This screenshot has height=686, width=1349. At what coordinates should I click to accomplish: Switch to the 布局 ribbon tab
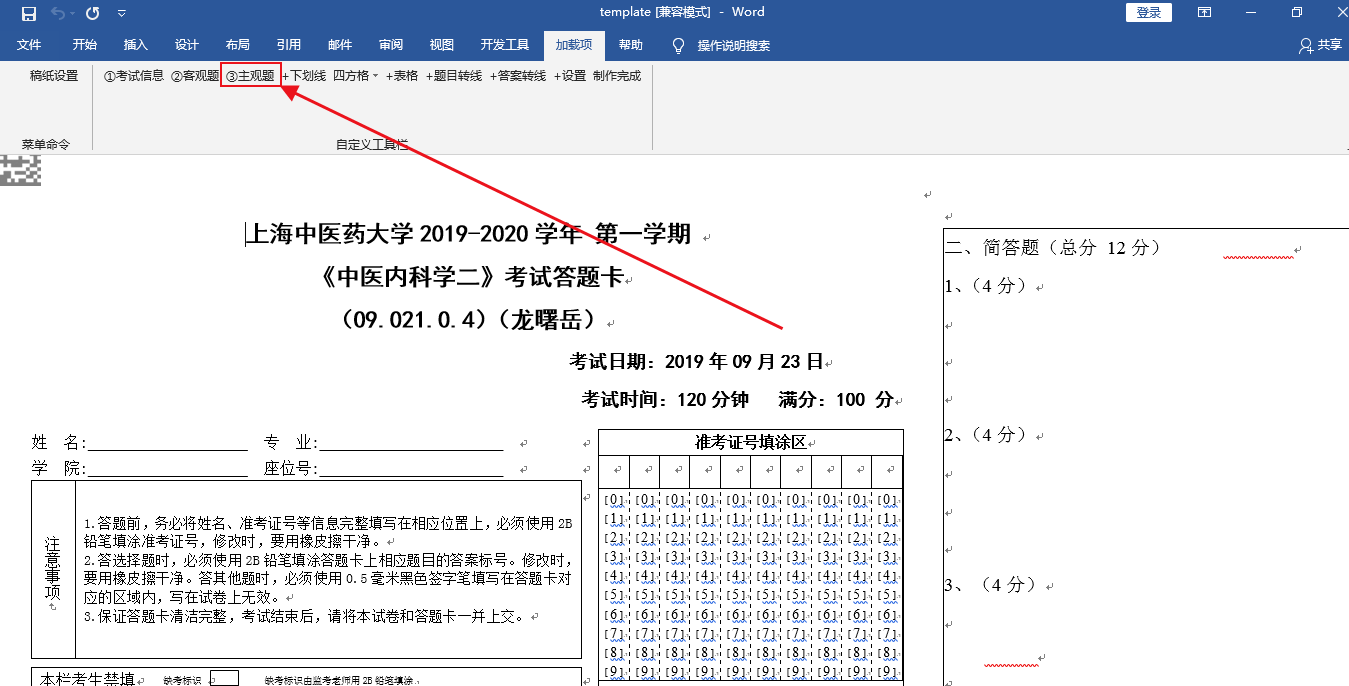(238, 46)
